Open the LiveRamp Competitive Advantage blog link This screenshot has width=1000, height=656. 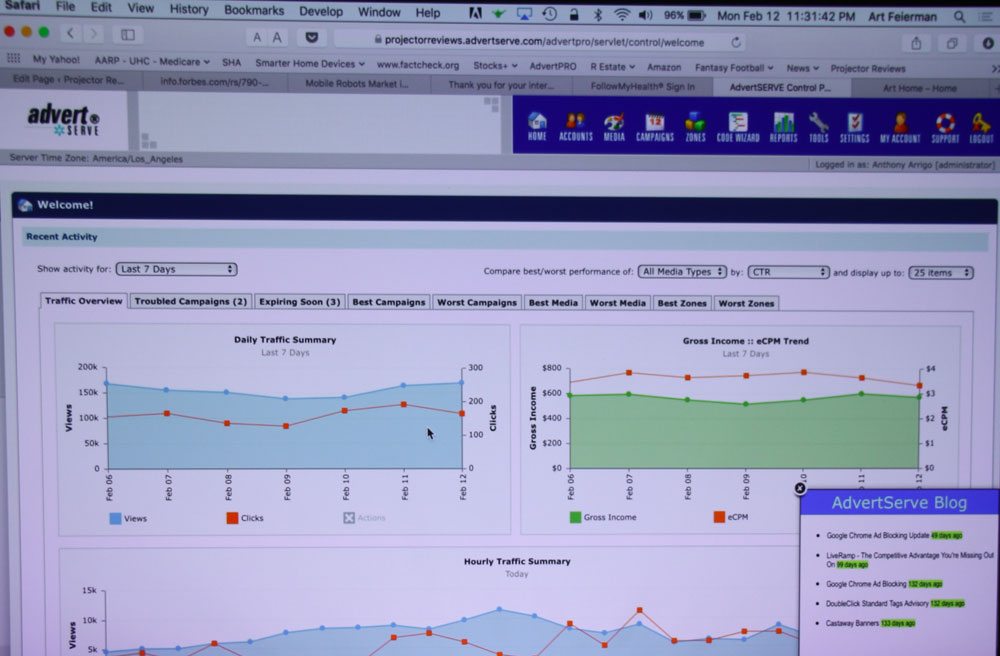pyautogui.click(x=909, y=560)
